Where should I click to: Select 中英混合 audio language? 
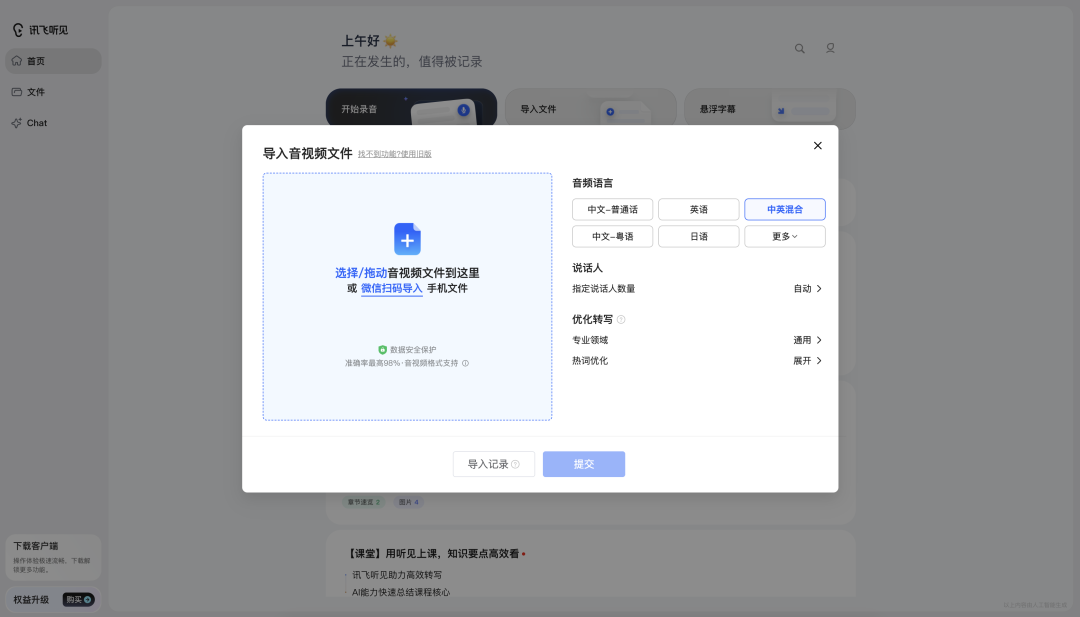click(x=785, y=209)
